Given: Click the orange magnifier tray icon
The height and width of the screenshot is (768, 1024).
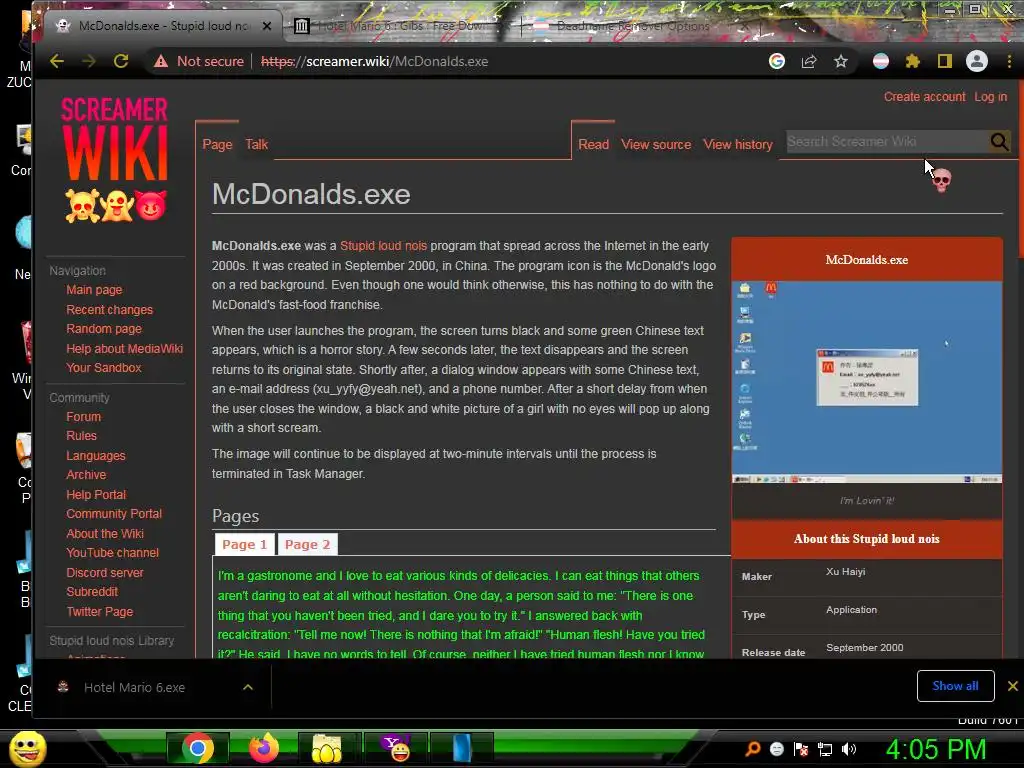Looking at the screenshot, I should point(752,749).
